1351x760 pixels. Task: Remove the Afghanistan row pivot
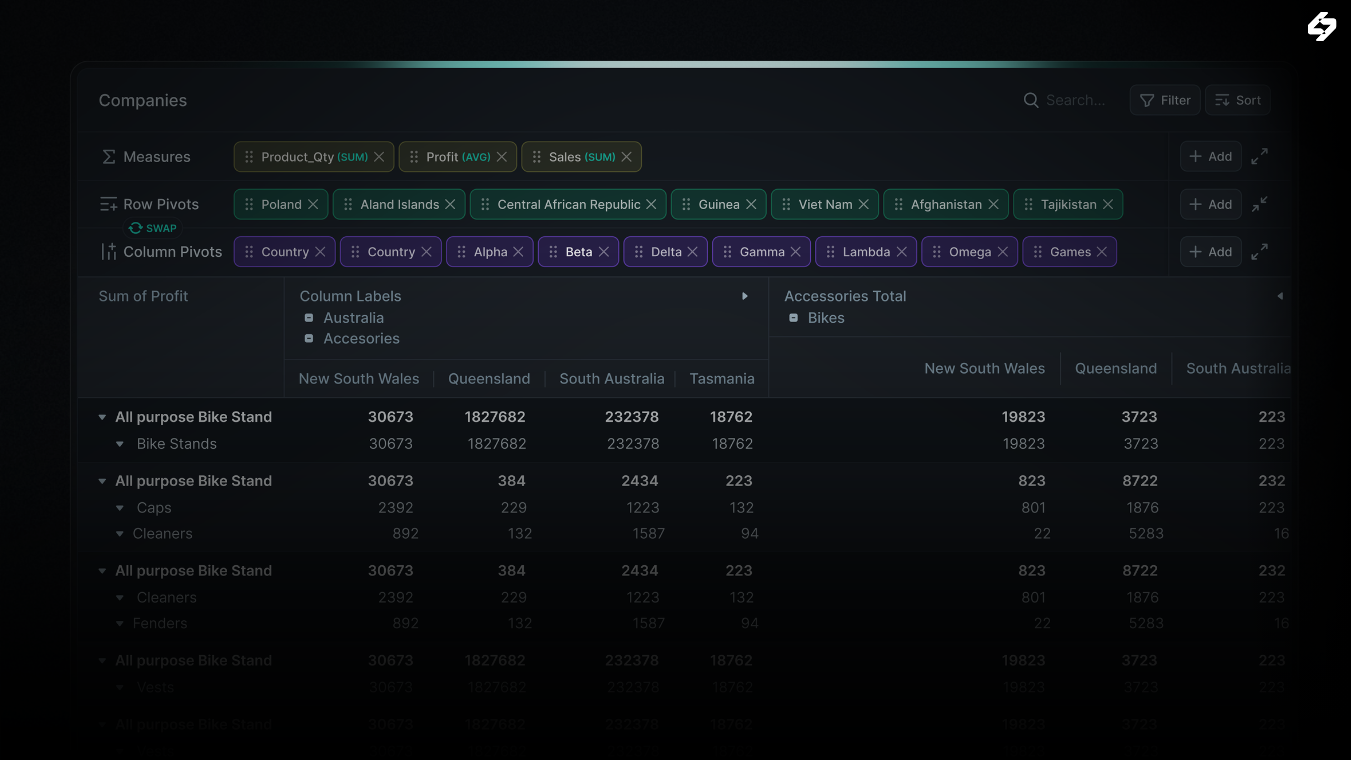(x=993, y=204)
